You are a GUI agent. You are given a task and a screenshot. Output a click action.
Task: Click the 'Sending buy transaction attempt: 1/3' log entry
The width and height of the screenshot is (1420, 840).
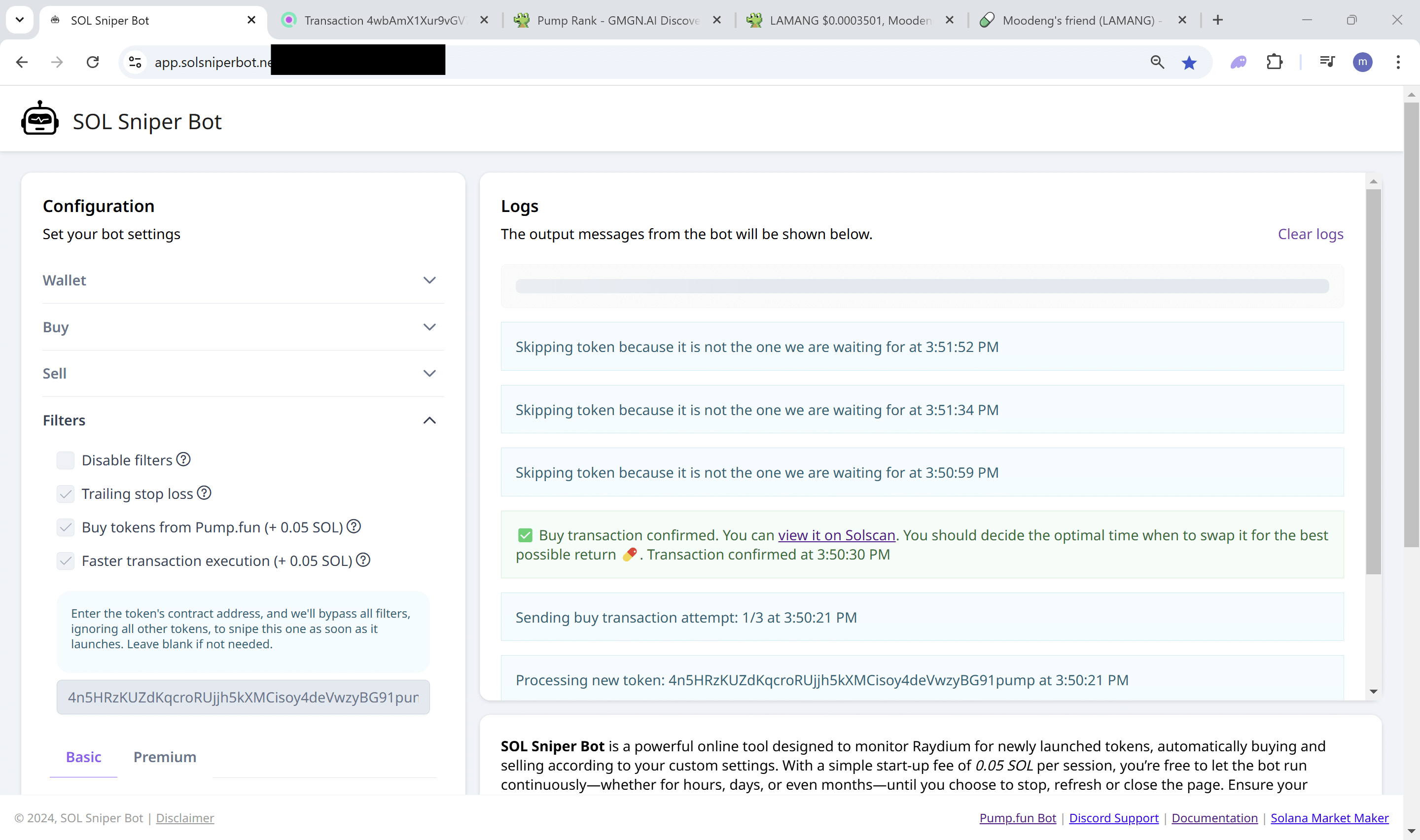pos(922,617)
